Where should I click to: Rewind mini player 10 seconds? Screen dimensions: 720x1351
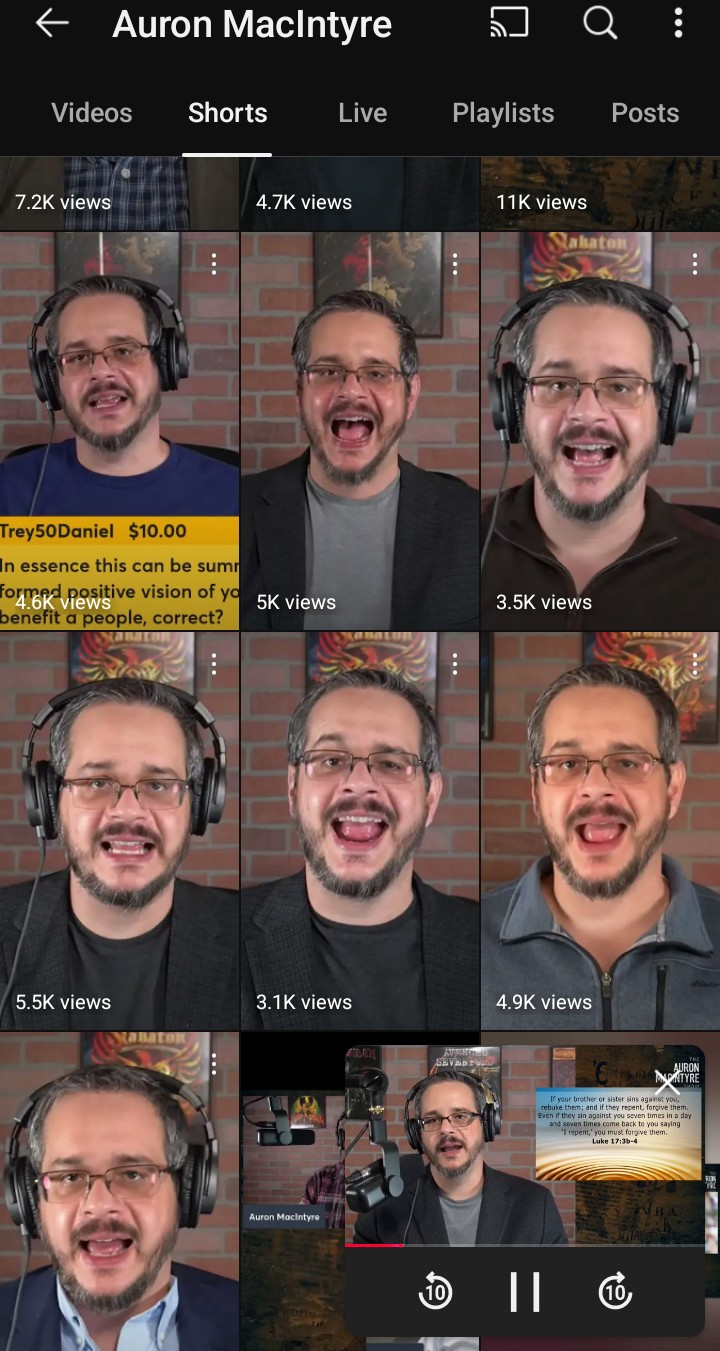coord(435,1291)
